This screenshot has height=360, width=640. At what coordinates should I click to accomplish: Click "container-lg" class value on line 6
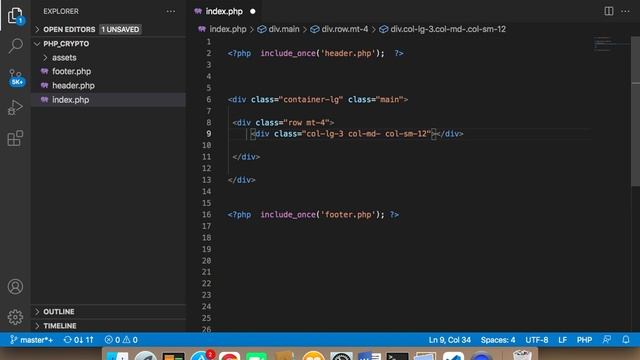[x=311, y=99]
